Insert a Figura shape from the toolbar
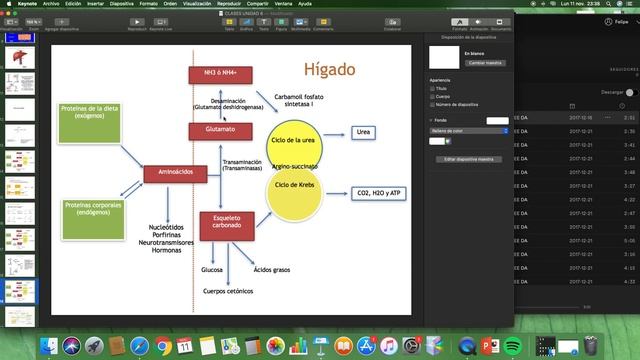The image size is (640, 360). coord(281,22)
